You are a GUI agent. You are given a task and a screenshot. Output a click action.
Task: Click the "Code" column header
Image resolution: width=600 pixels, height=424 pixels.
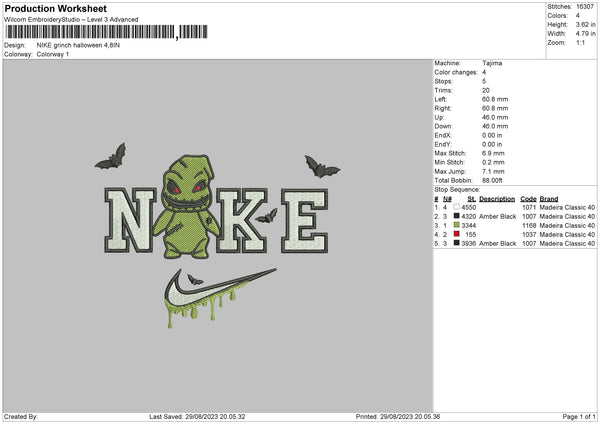tap(528, 199)
